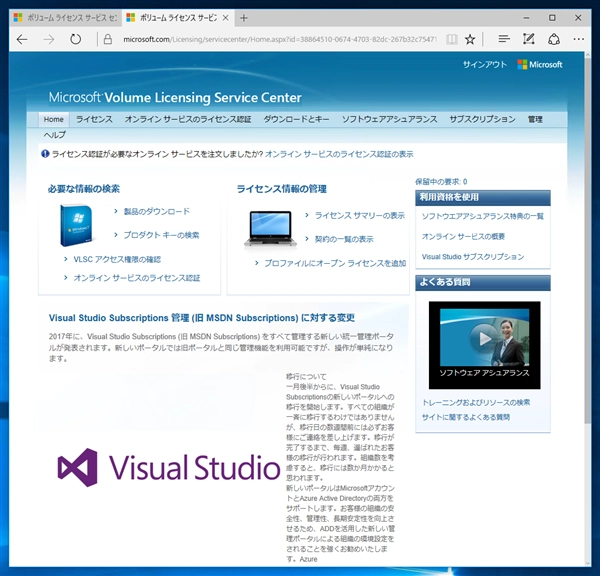This screenshot has height=576, width=600.
Task: Click the Visual Studio logo
Action: pos(169,467)
